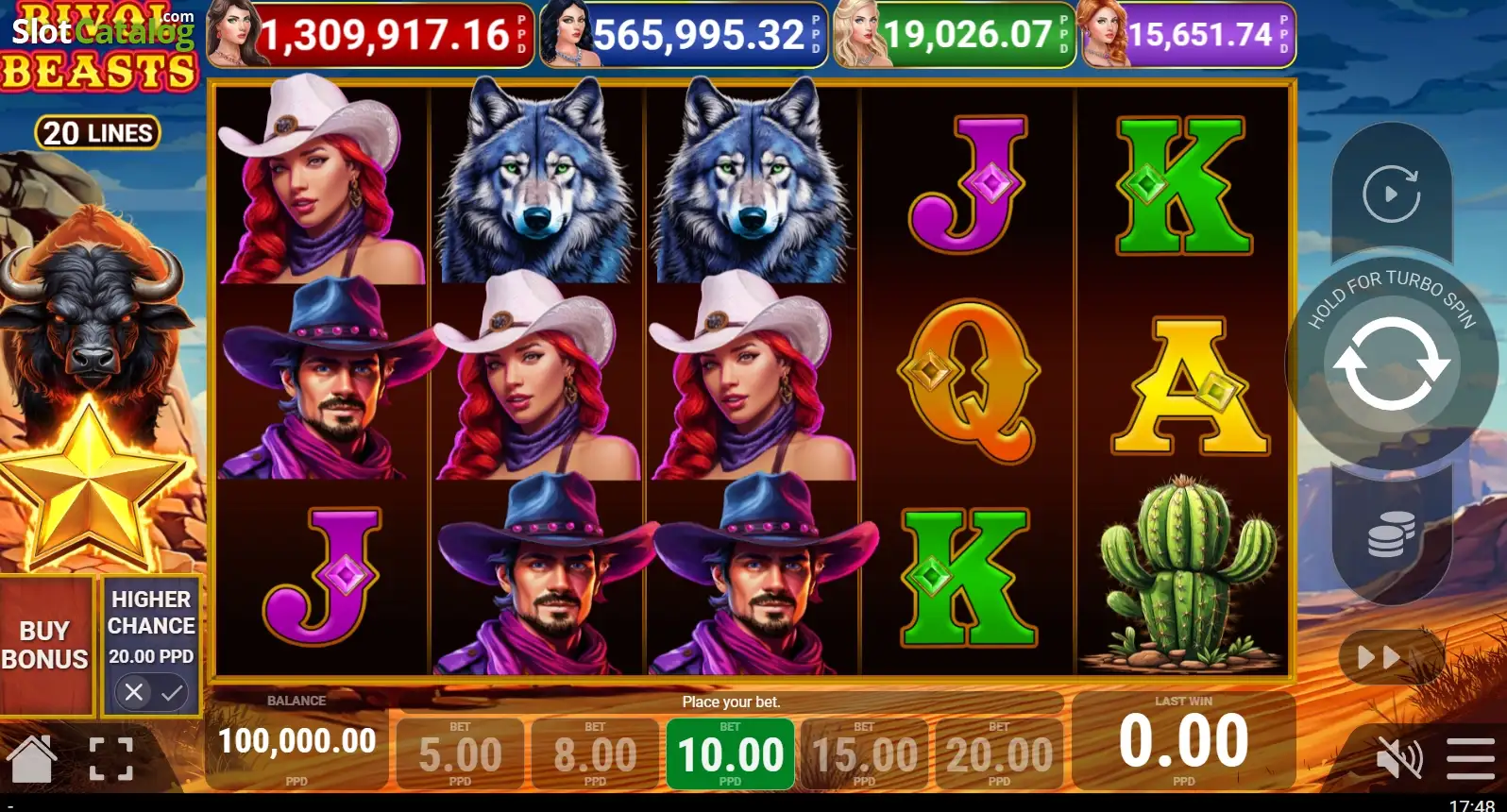Open the hamburger menu
1507x812 pixels.
click(1470, 758)
